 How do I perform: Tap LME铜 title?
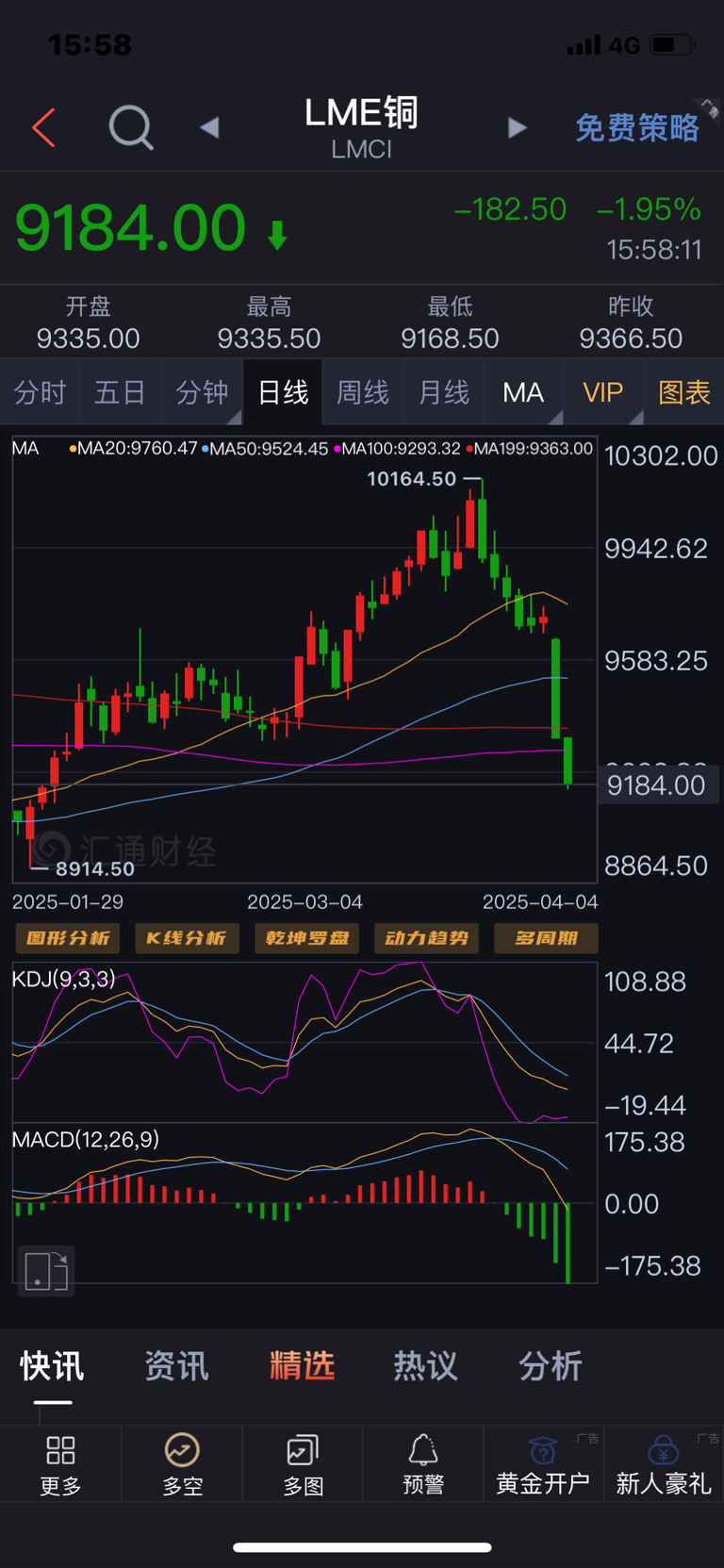tap(361, 113)
